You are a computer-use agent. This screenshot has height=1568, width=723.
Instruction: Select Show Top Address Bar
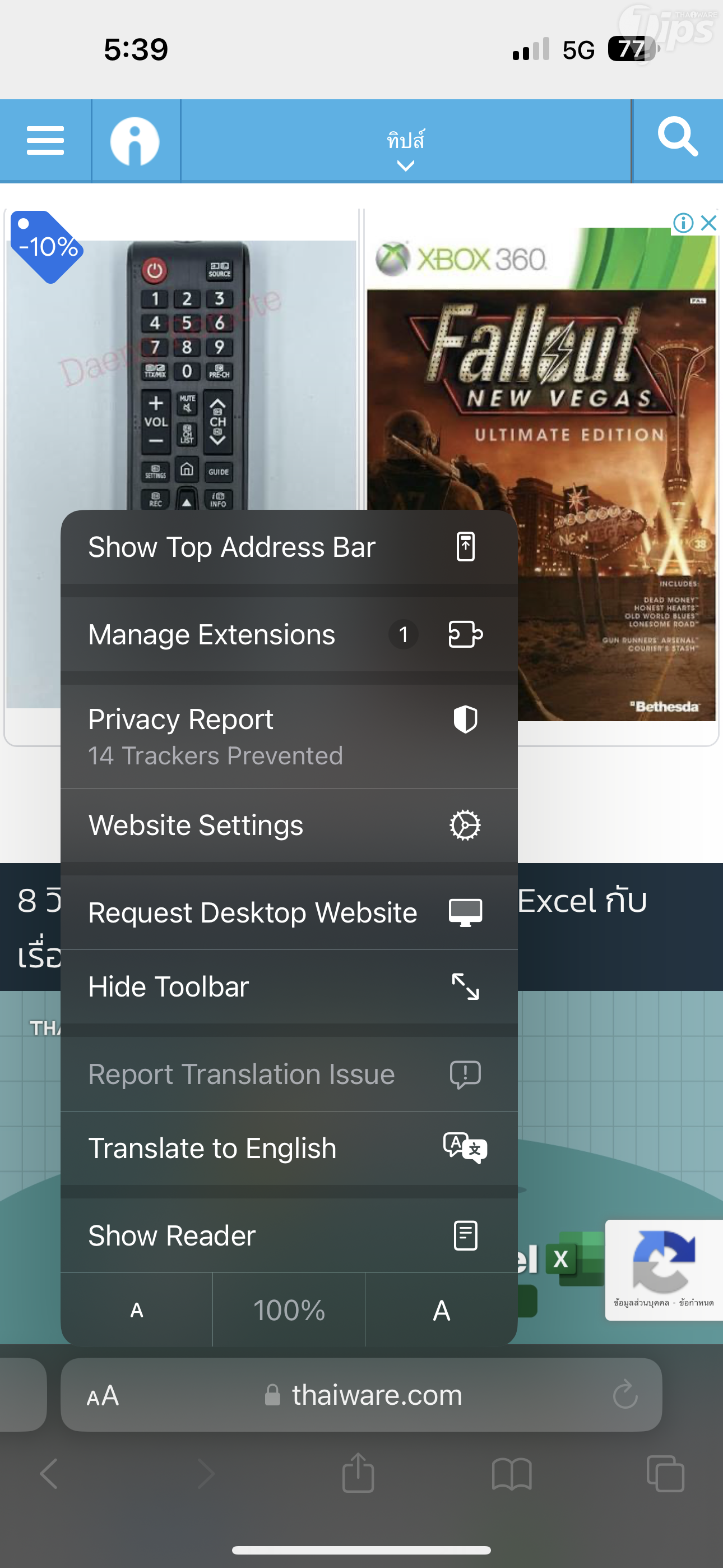(289, 547)
